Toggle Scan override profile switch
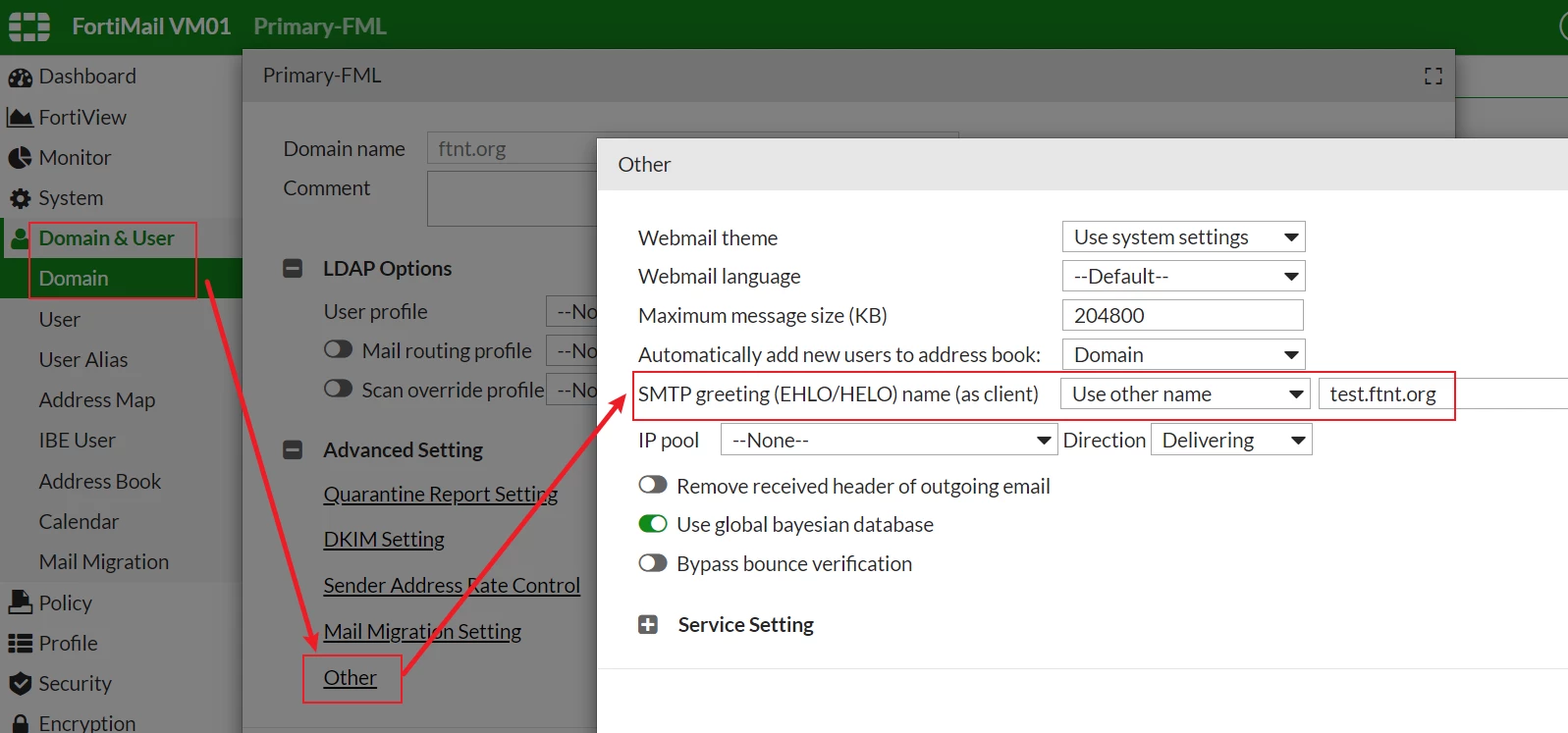The image size is (1568, 733). [x=338, y=390]
